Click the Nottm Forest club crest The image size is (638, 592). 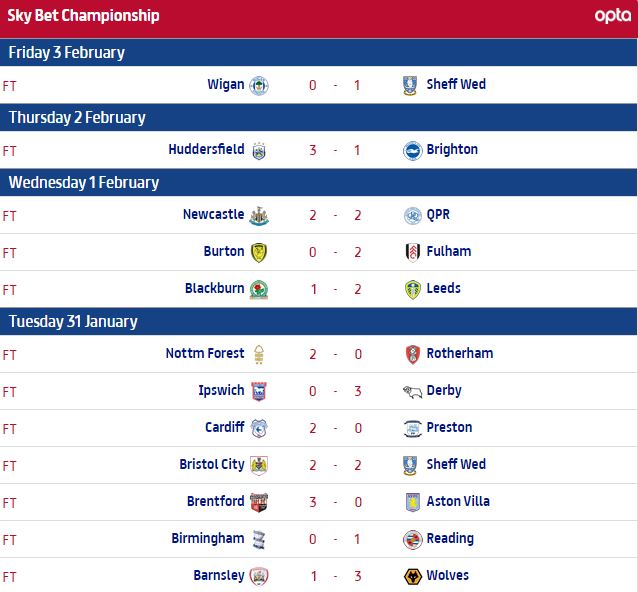[x=259, y=354]
